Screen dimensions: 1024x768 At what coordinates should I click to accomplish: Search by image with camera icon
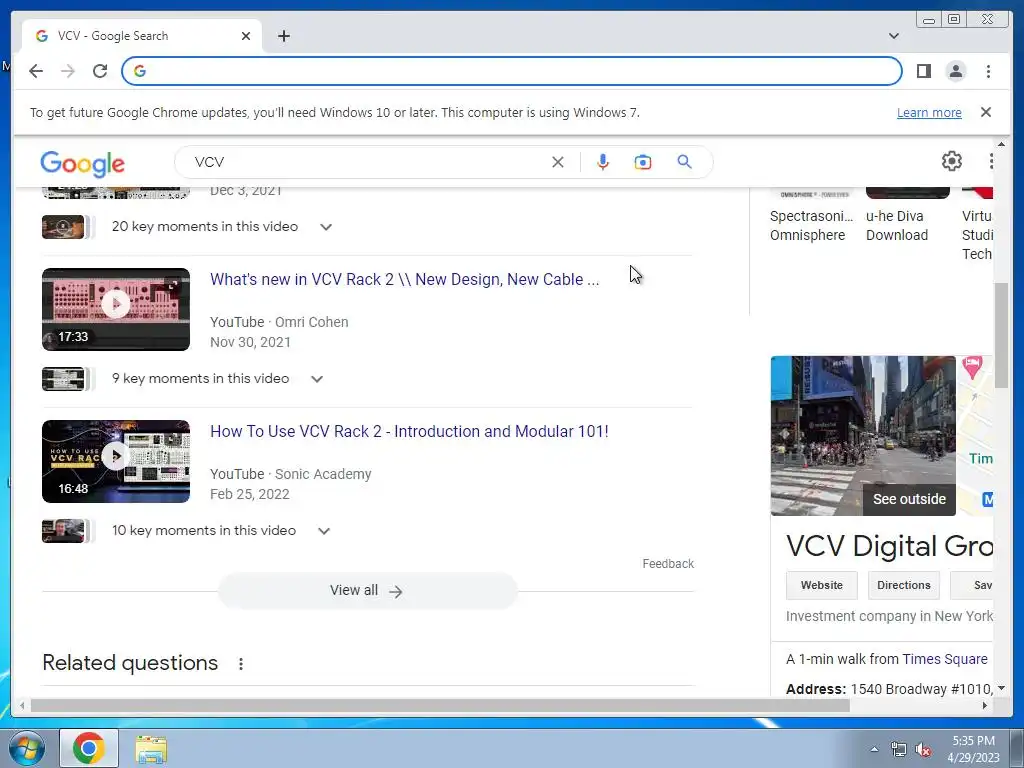pos(643,162)
